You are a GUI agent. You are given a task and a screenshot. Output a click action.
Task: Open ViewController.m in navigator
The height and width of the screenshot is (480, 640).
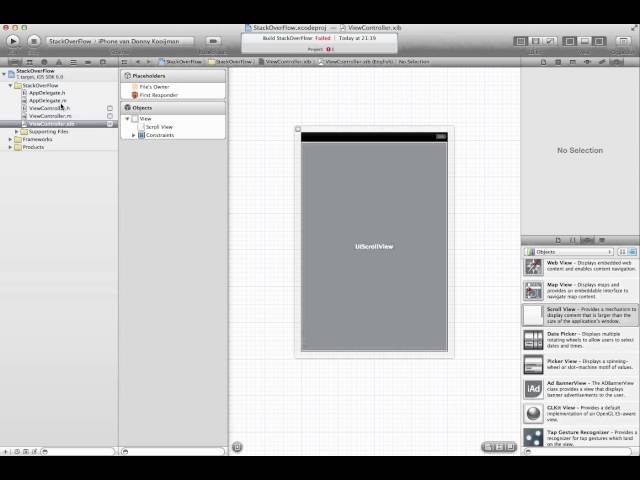pyautogui.click(x=50, y=116)
